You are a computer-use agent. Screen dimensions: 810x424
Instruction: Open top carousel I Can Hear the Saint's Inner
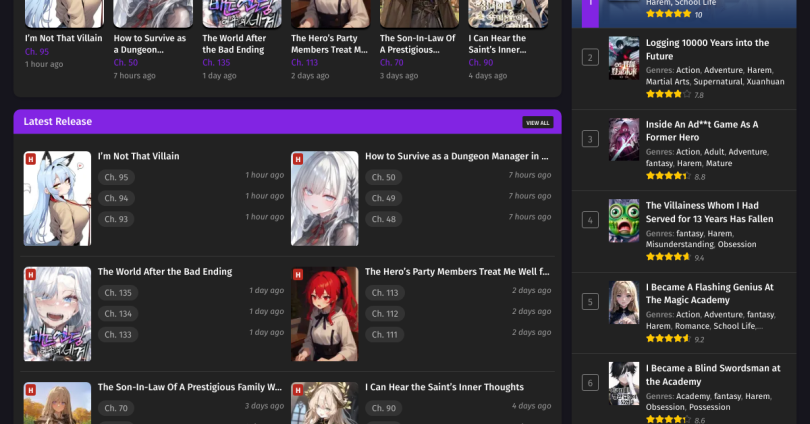[x=497, y=44]
